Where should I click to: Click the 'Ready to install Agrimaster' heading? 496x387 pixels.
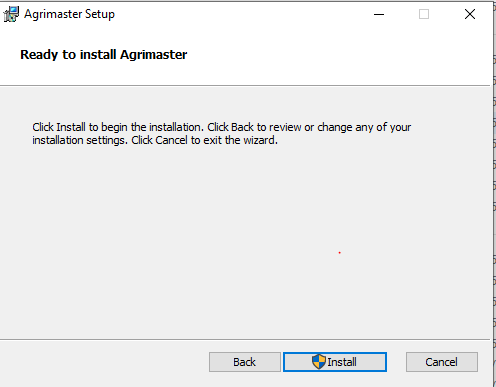[104, 55]
